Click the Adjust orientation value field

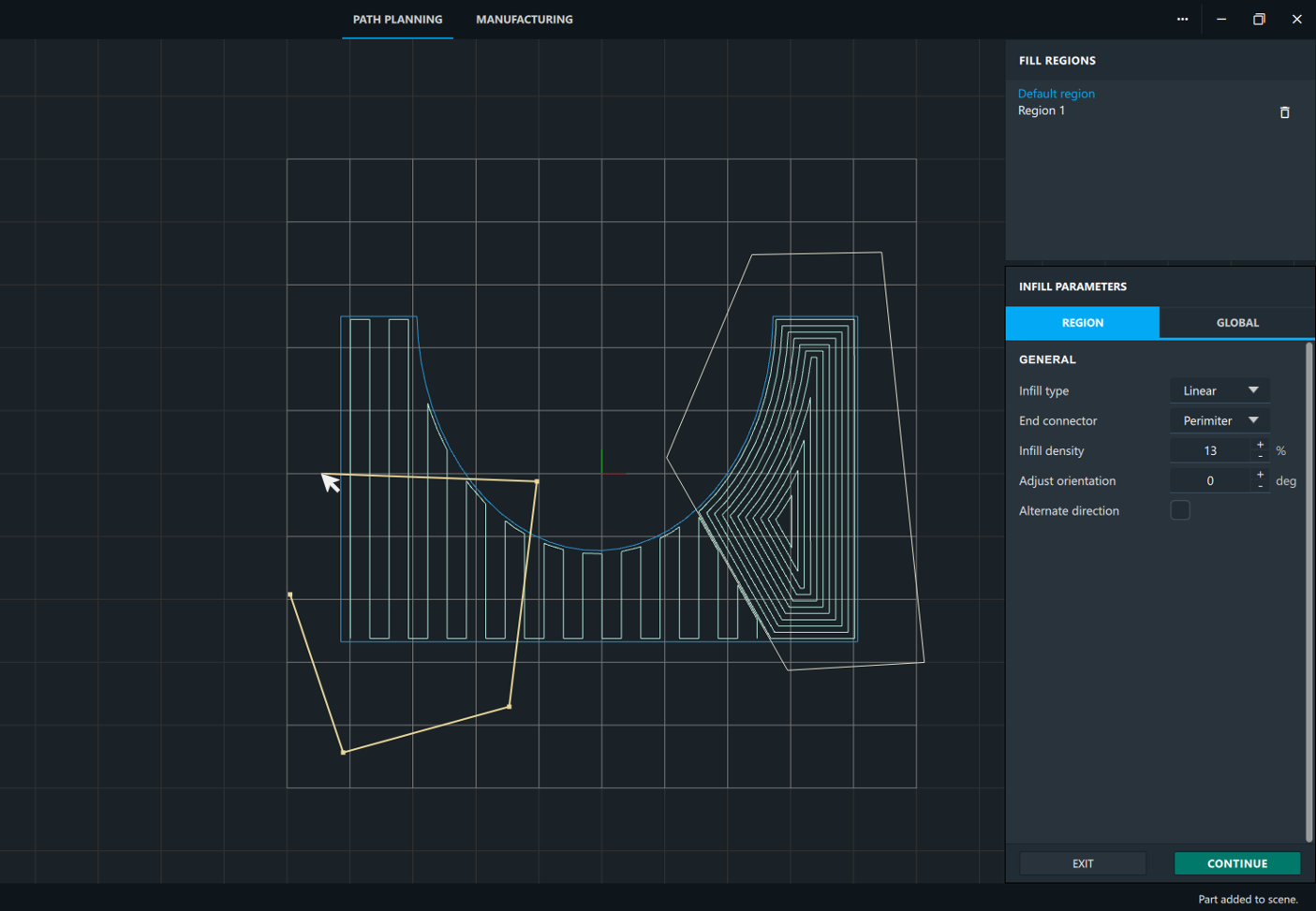pos(1209,480)
